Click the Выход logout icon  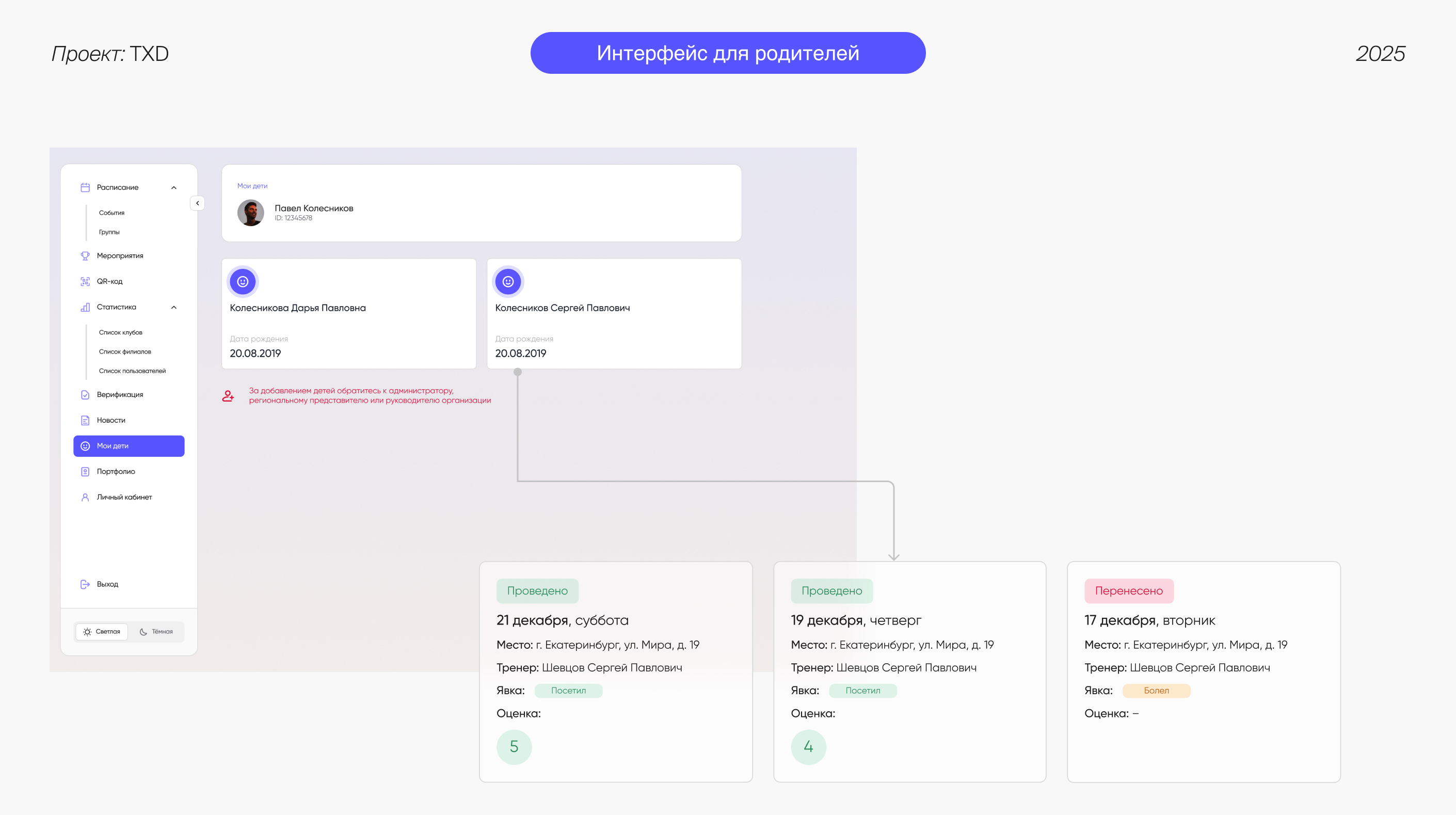85,584
